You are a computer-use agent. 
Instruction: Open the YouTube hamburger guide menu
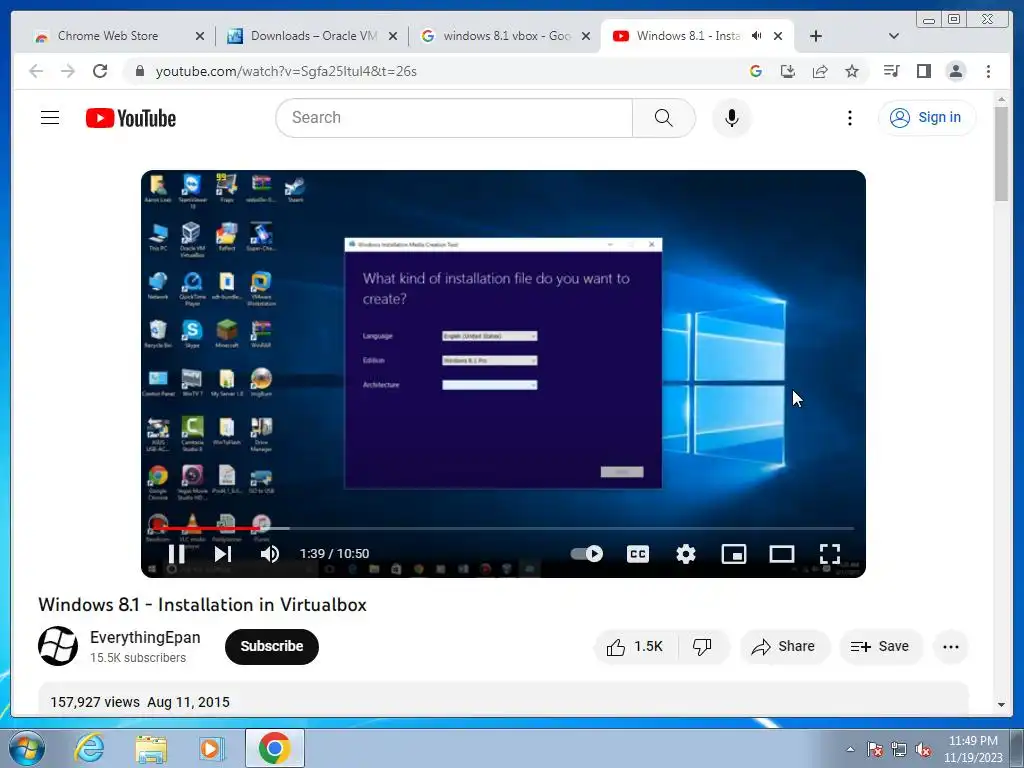click(x=50, y=118)
